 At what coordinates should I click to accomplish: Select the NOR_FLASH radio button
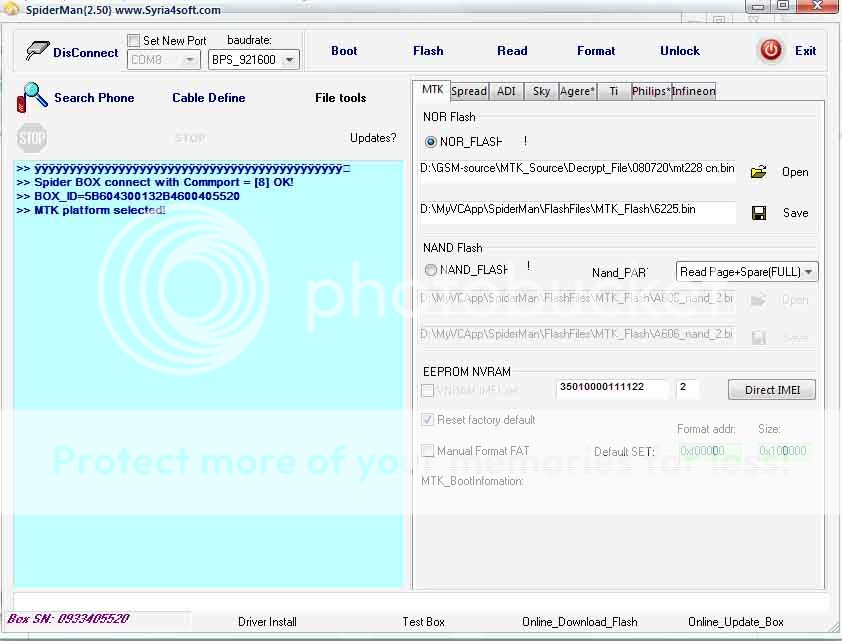(431, 142)
